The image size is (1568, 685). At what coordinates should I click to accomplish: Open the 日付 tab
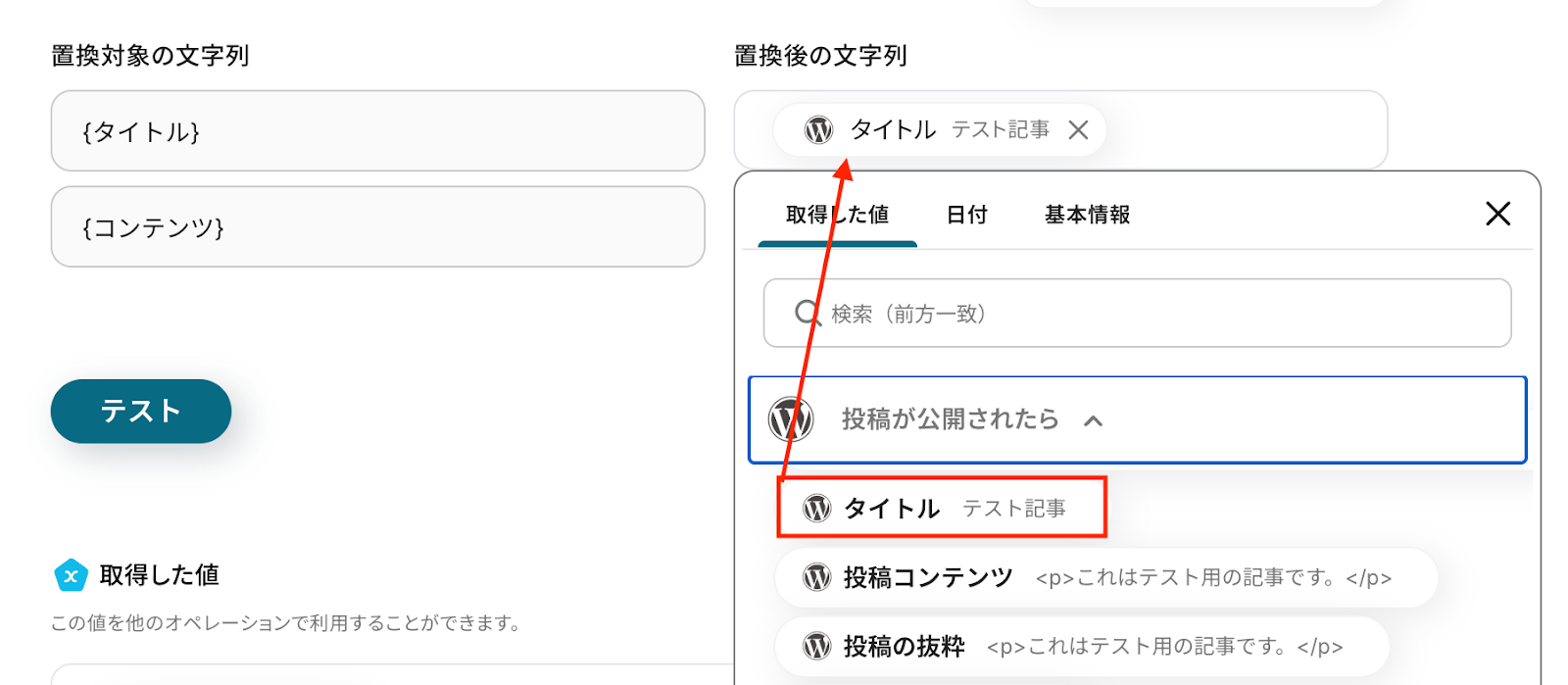coord(966,215)
